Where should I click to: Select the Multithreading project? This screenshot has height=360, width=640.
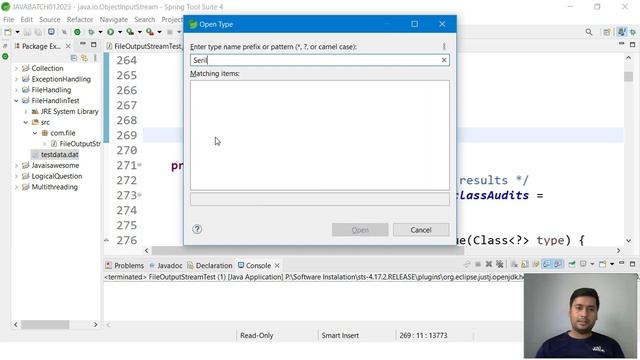[x=54, y=187]
